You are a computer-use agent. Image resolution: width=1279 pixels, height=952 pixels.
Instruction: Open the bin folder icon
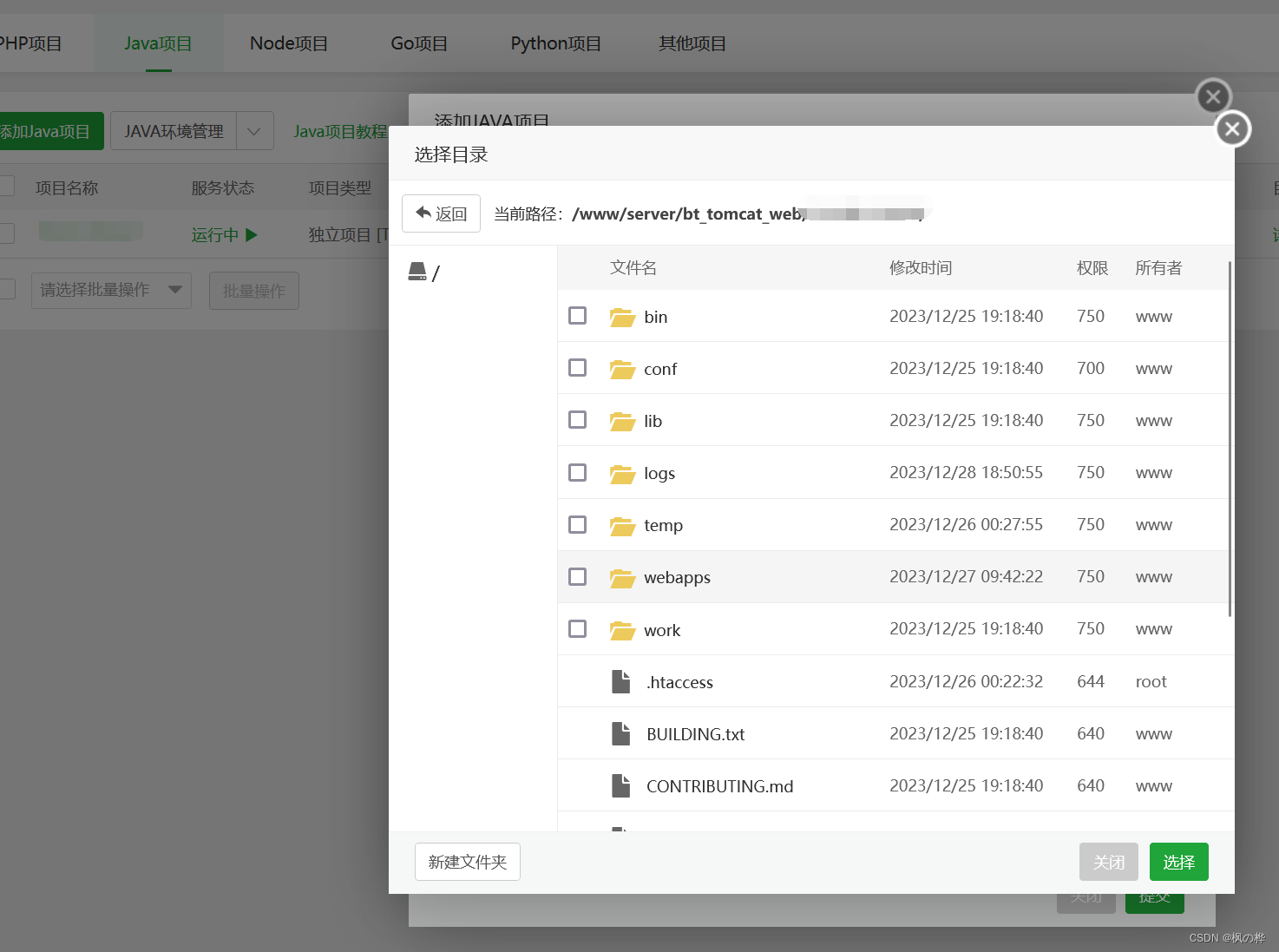pyautogui.click(x=622, y=317)
